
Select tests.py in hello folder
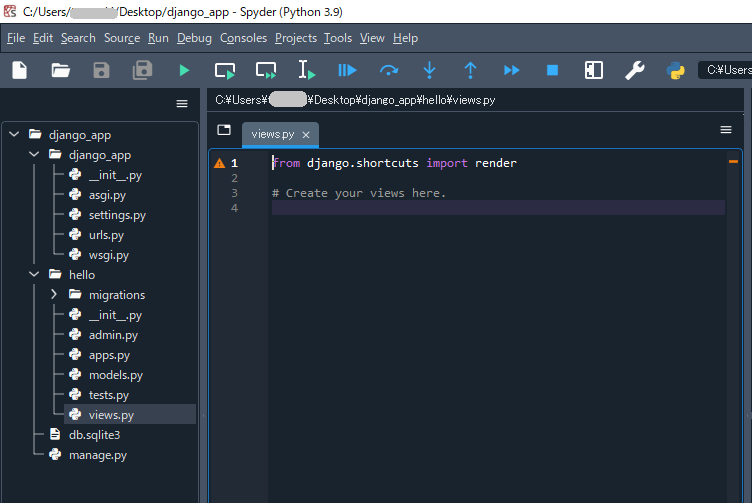(x=109, y=395)
